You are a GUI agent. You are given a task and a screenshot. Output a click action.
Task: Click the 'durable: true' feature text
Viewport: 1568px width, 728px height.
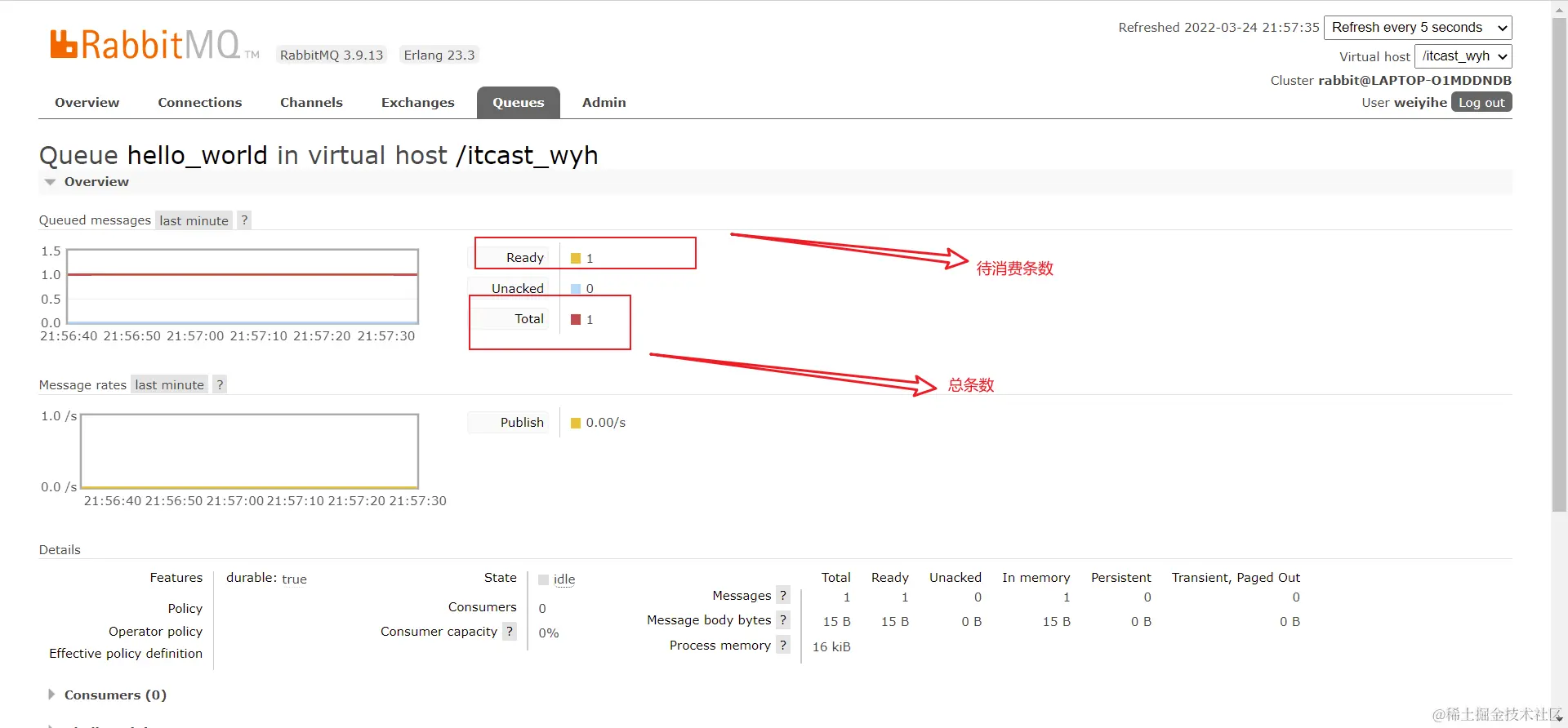pos(266,579)
